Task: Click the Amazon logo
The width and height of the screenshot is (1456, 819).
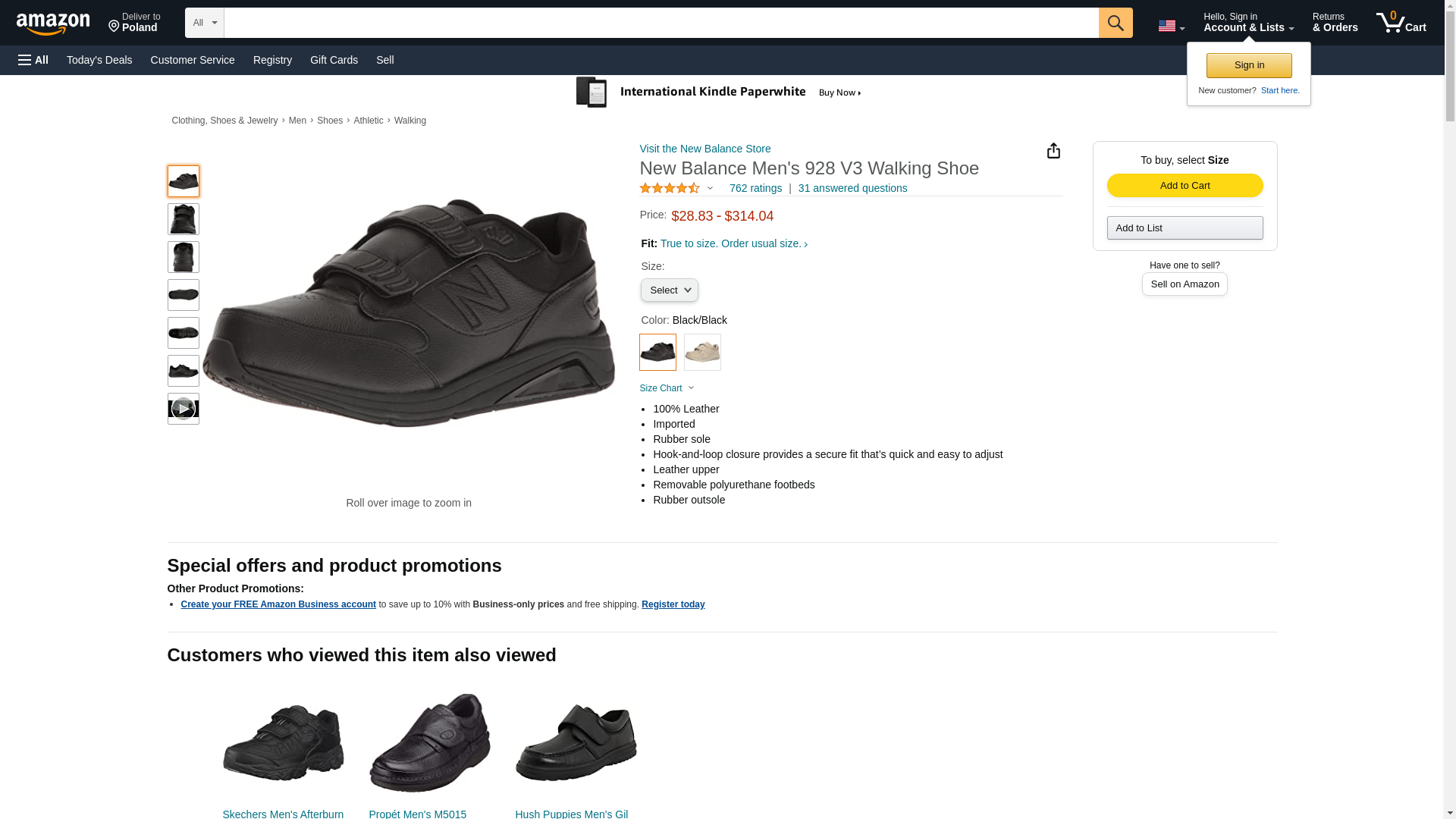Action: click(53, 24)
